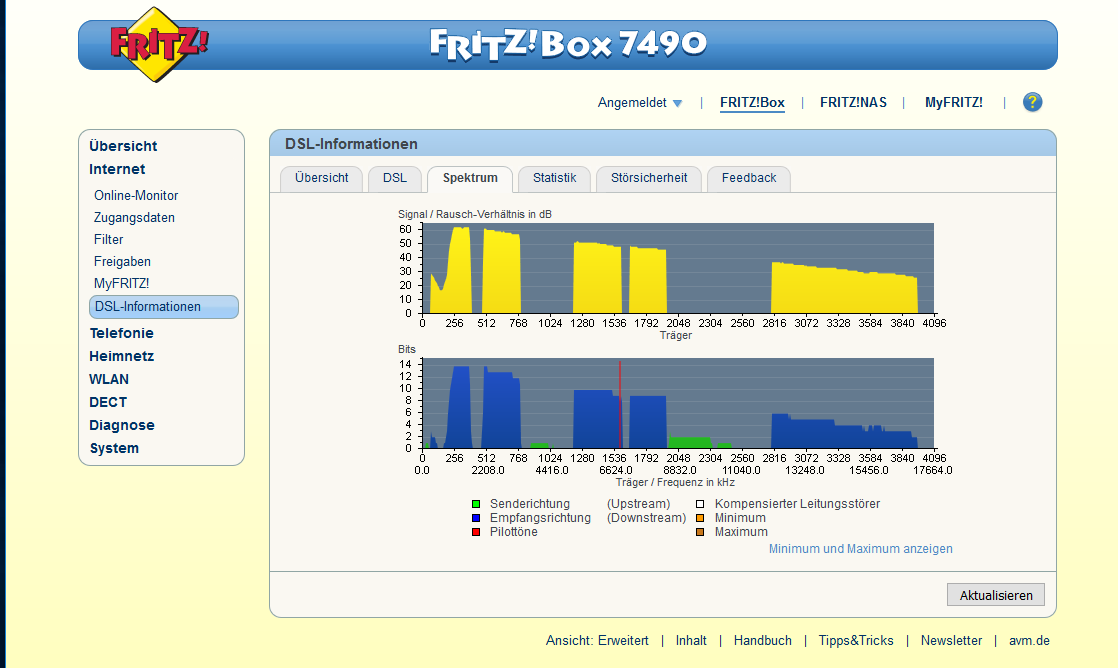Click the FRITZ! logo in the header
1118x668 pixels.
pos(158,45)
